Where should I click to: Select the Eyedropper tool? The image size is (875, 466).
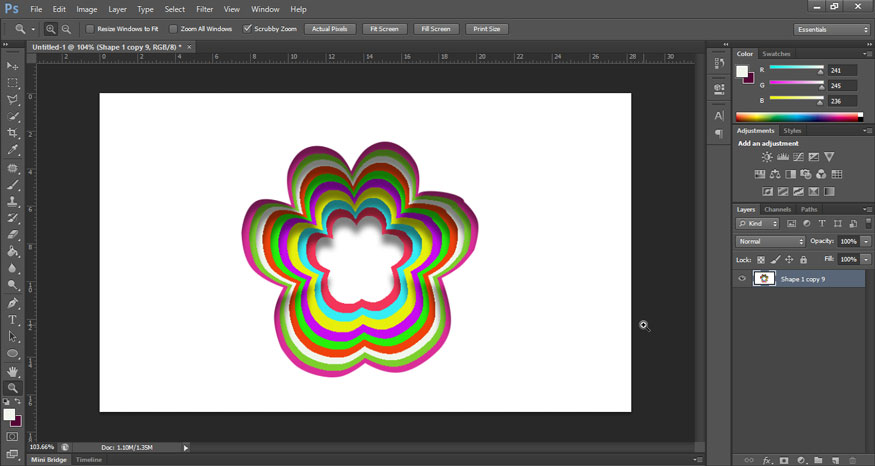coord(13,150)
